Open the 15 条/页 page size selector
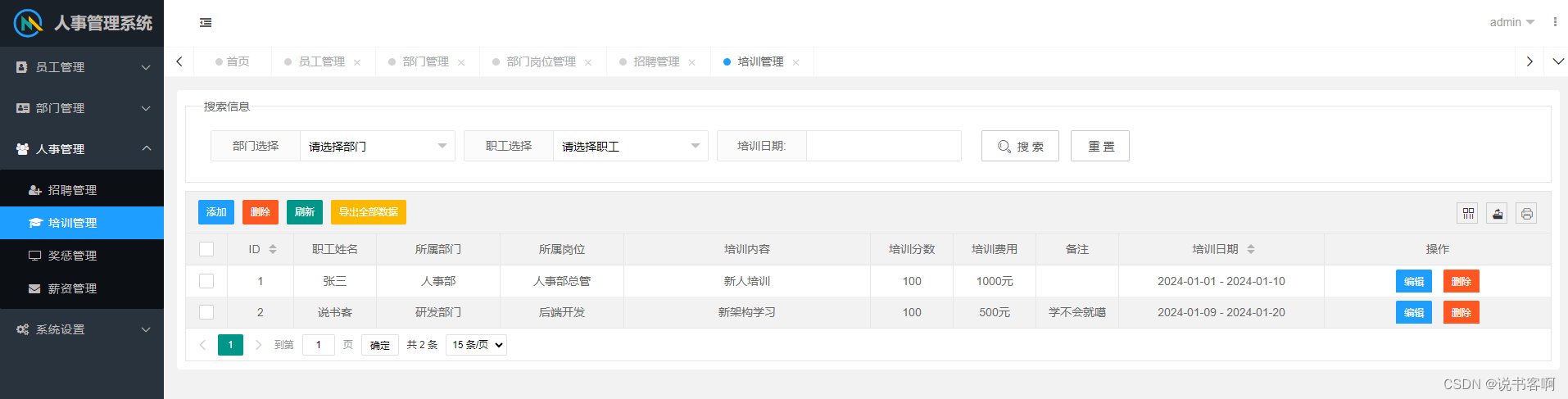This screenshot has height=399, width=1568. pyautogui.click(x=477, y=345)
